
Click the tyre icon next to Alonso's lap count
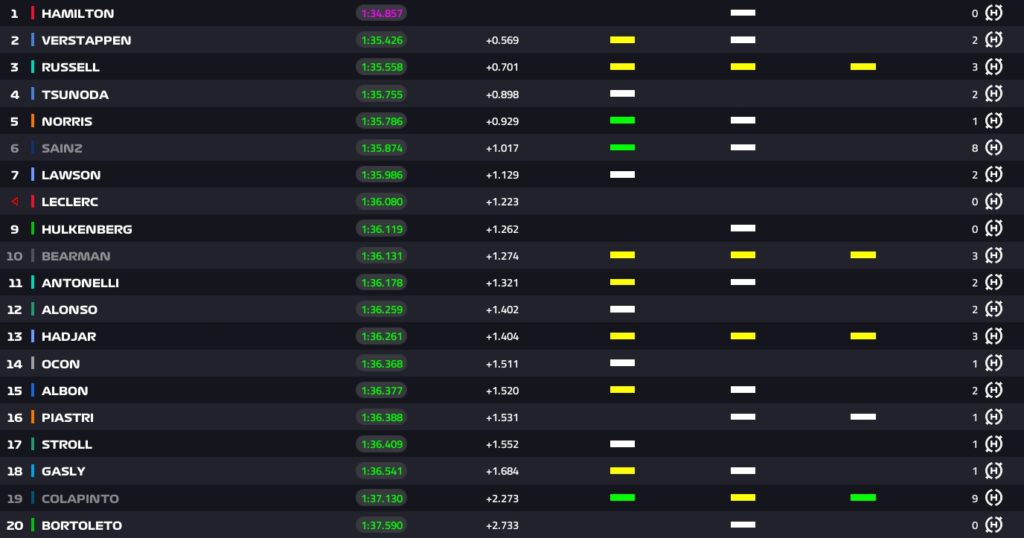click(x=993, y=310)
